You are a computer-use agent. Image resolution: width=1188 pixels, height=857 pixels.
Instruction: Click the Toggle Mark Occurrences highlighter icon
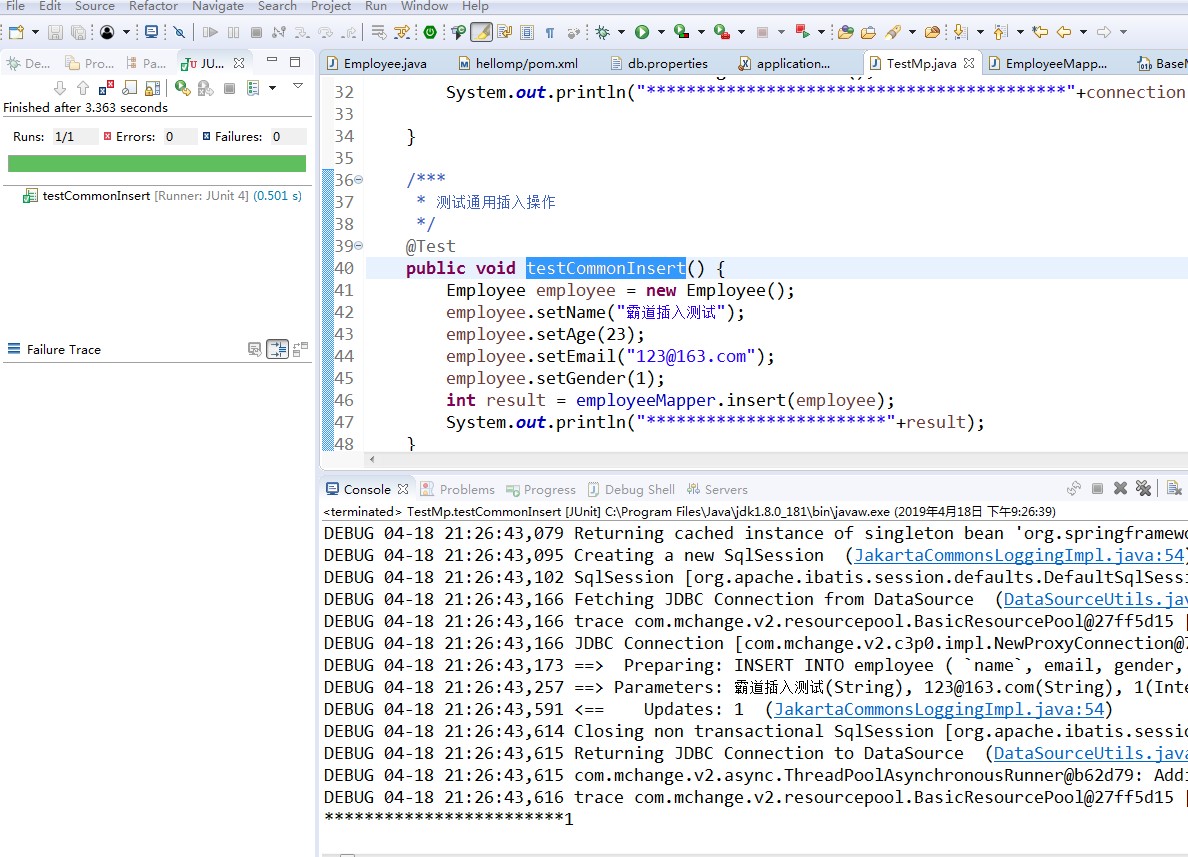tap(481, 32)
